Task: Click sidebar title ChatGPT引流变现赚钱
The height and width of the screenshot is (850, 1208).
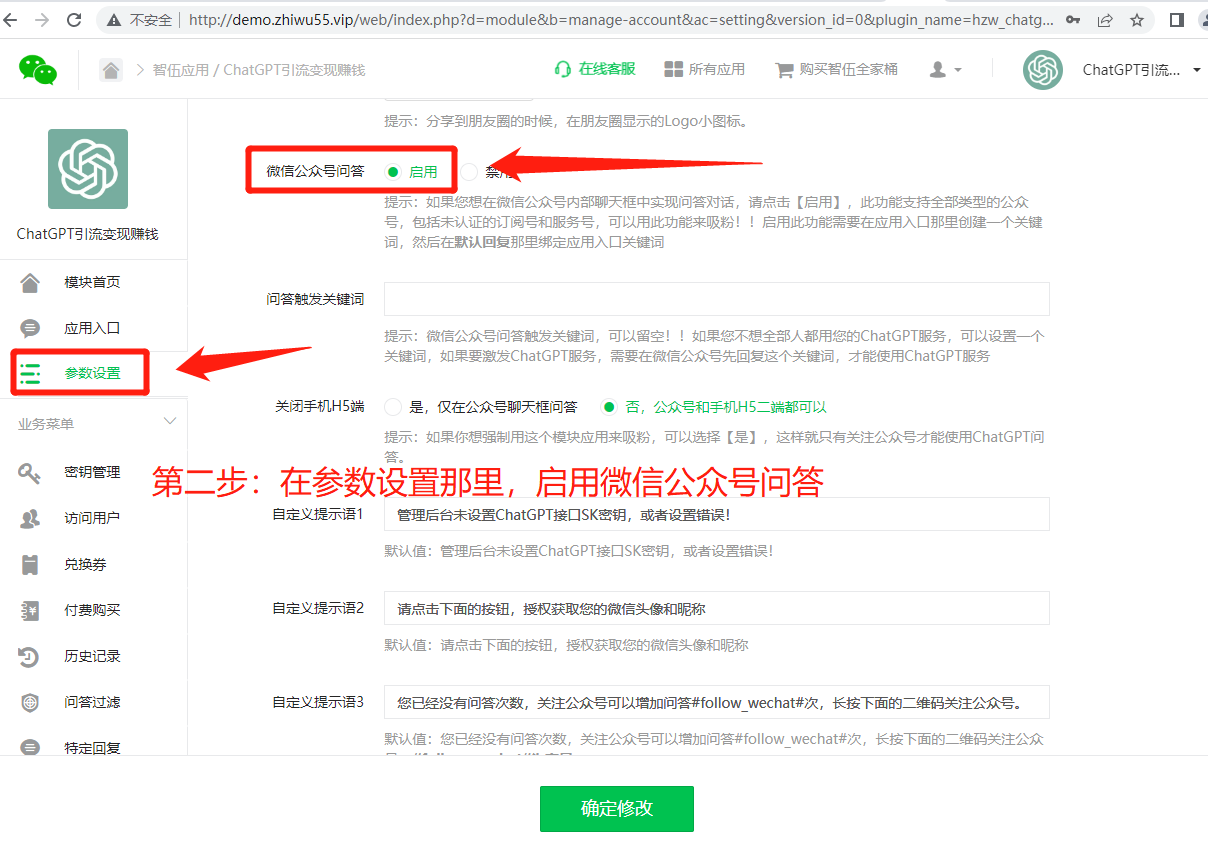Action: (x=88, y=234)
